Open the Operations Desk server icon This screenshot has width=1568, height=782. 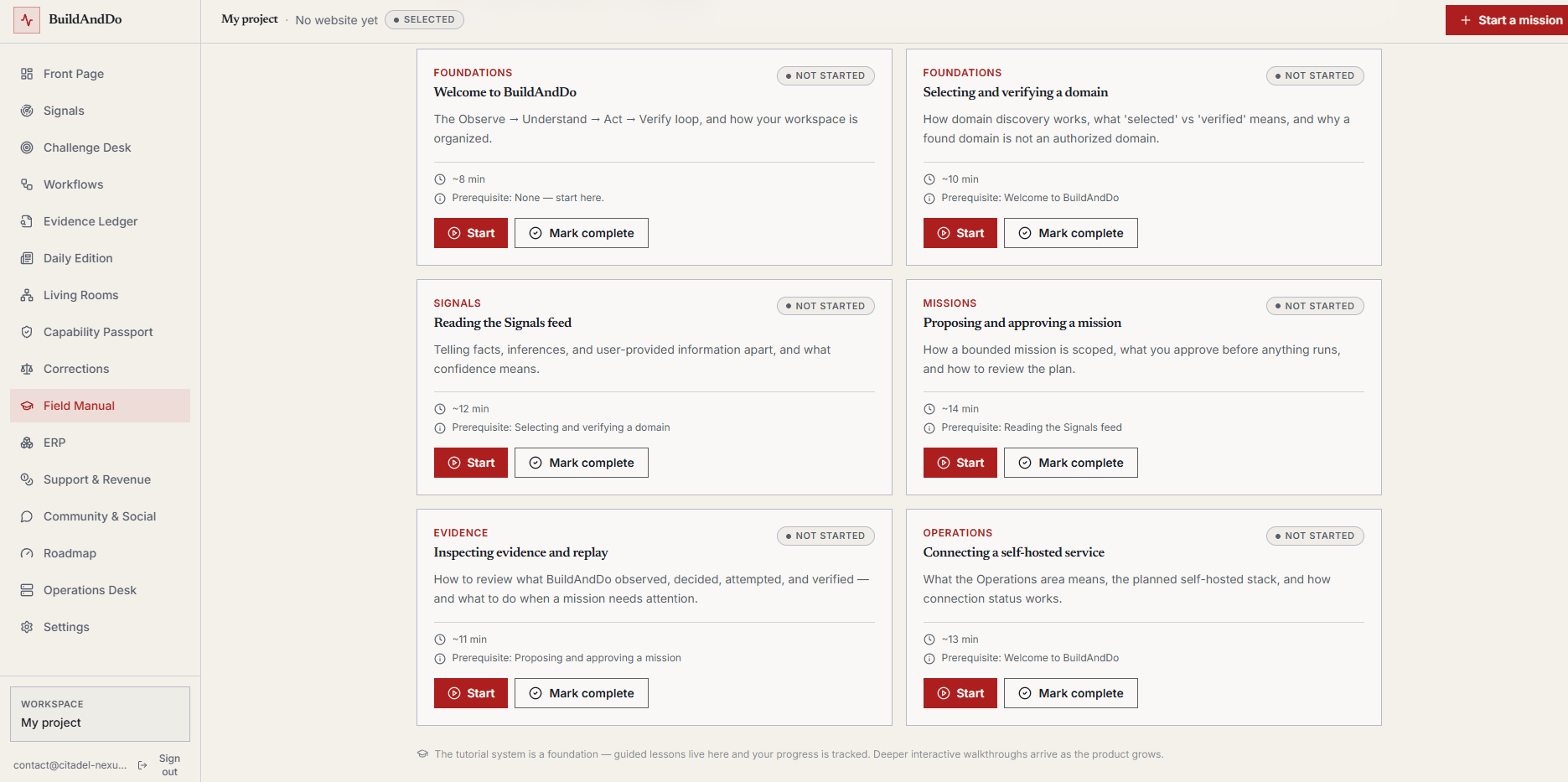coord(27,590)
